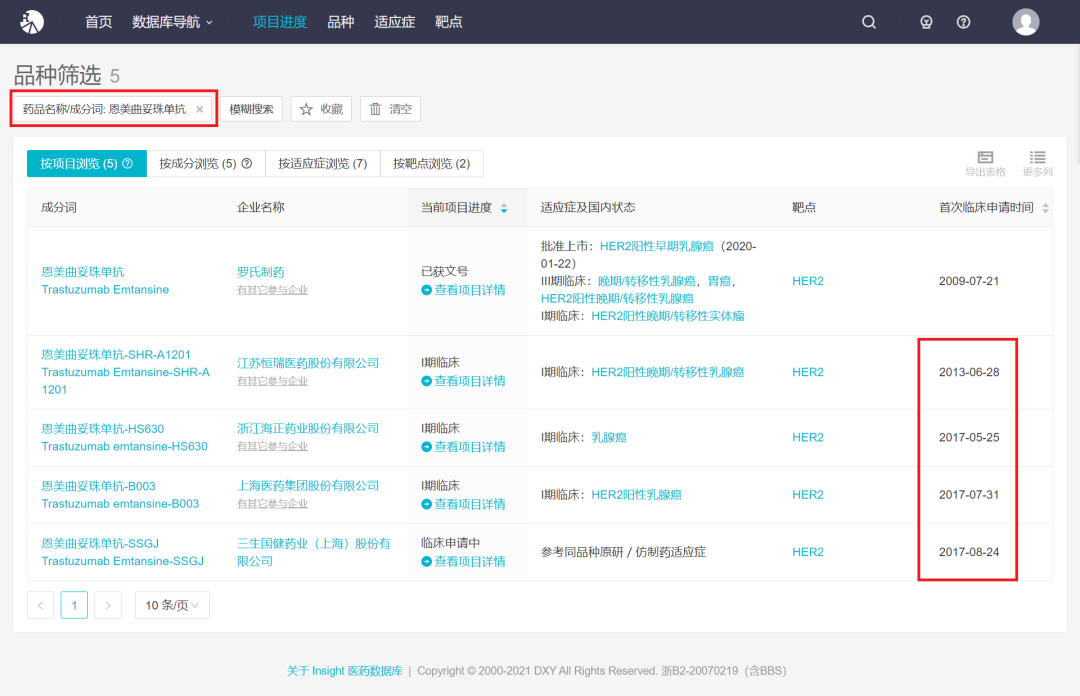Click date 2017-08-24 in SSGJ row
Viewport: 1080px width, 696px height.
pyautogui.click(x=968, y=552)
